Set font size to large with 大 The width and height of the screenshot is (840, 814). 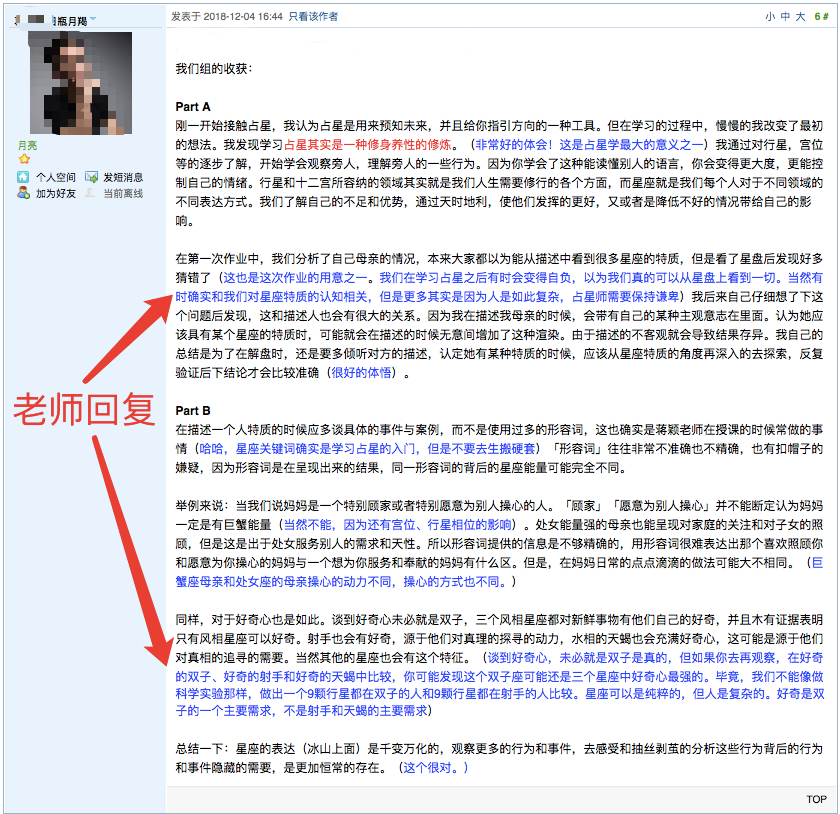click(800, 17)
